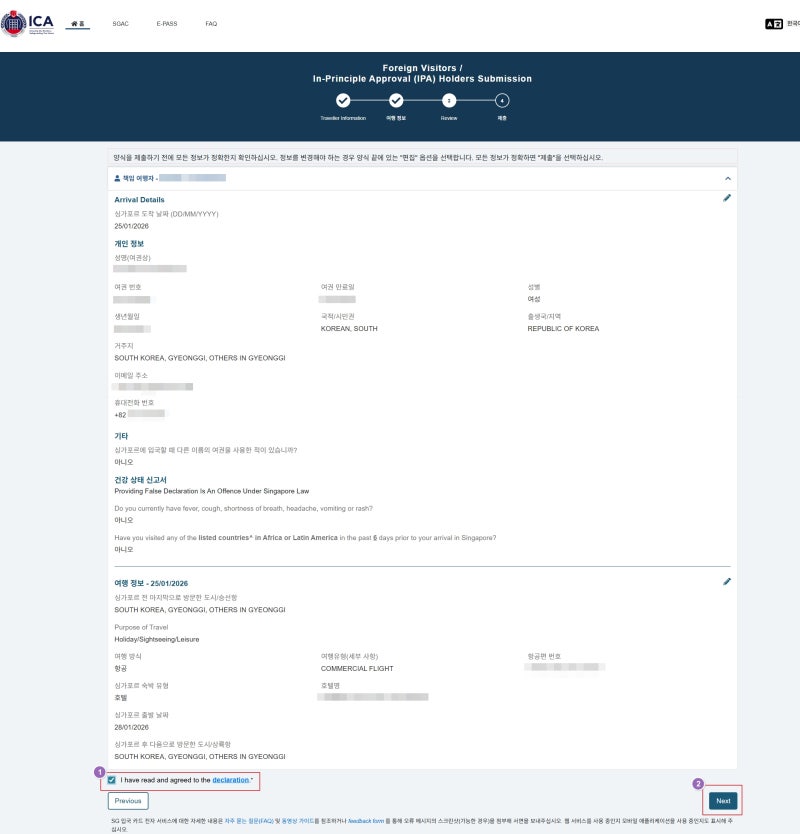800x834 pixels.
Task: Click the Holiday/Sightseeing/Leisure purpose value
Action: (x=156, y=639)
